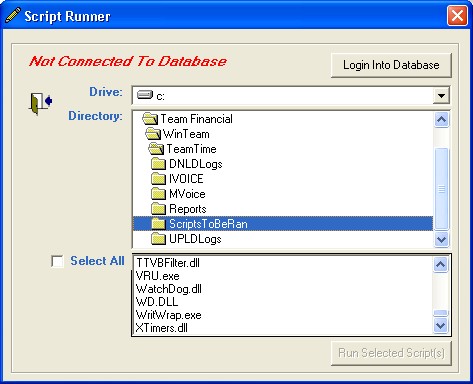Image resolution: width=473 pixels, height=384 pixels.
Task: Select ScriptsToBeRan folder
Action: tap(283, 224)
